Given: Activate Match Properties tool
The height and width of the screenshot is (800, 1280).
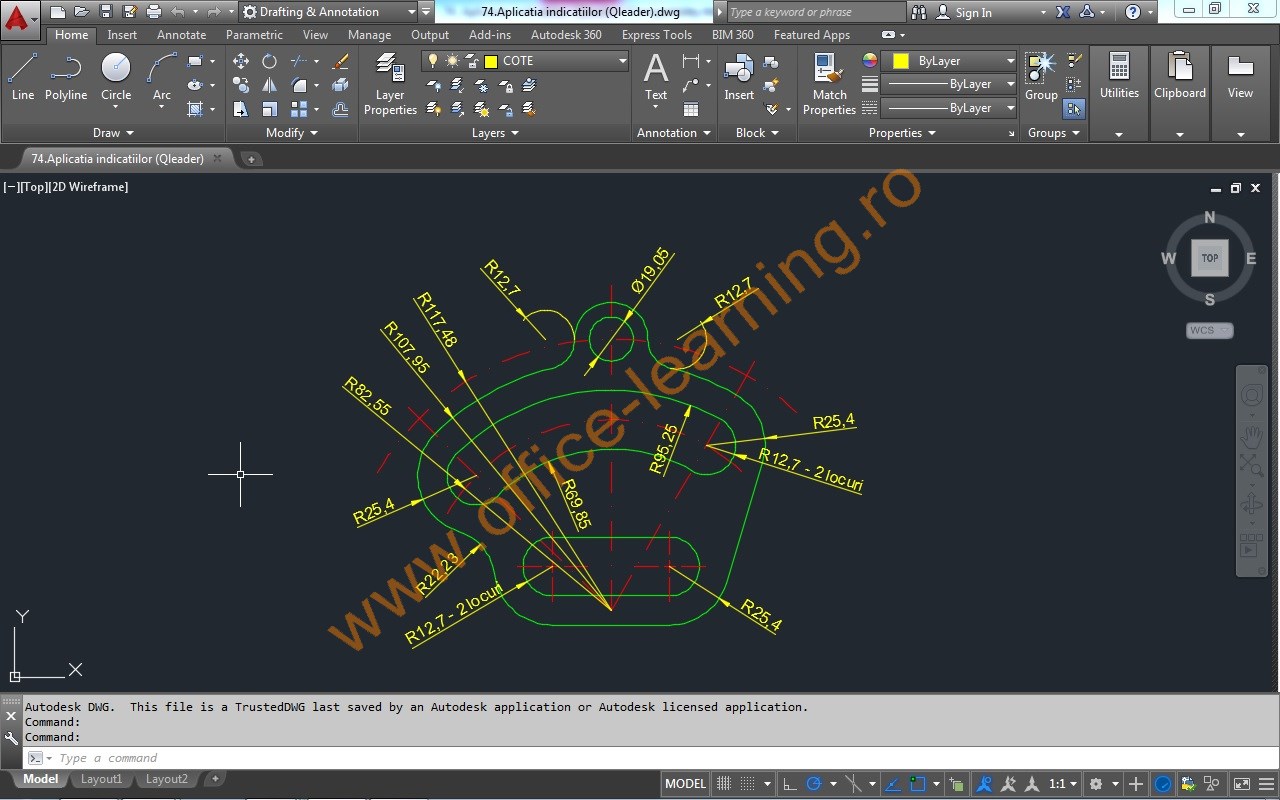Looking at the screenshot, I should (829, 84).
